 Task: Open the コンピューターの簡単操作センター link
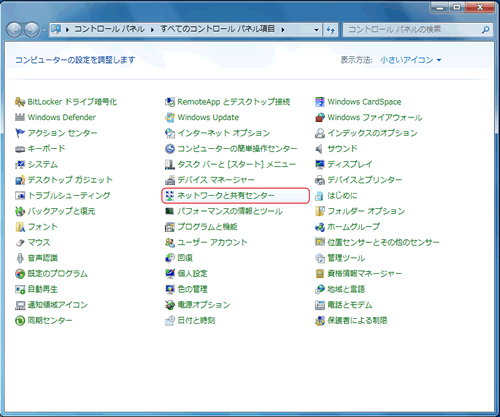(237, 149)
